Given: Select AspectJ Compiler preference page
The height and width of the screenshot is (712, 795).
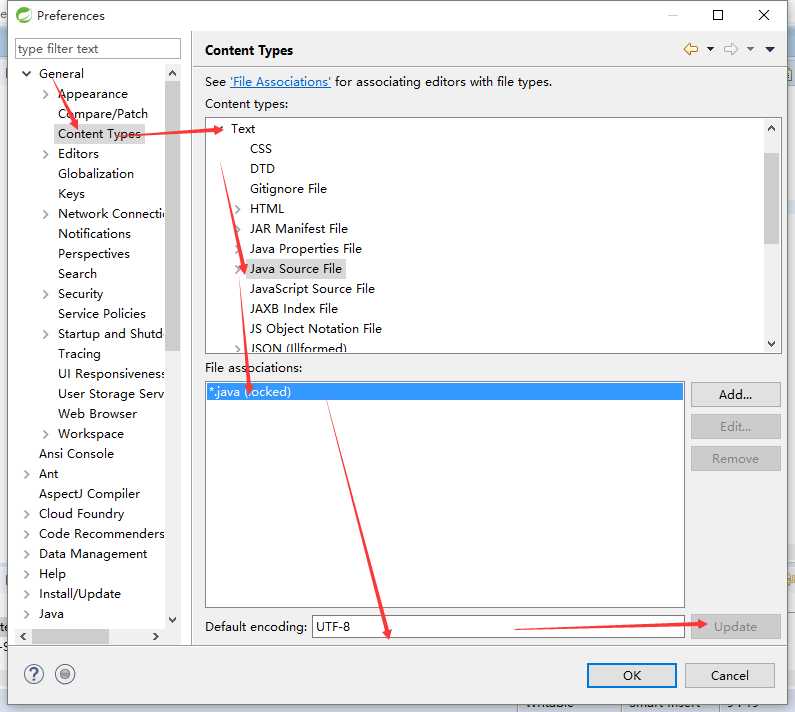Looking at the screenshot, I should [89, 494].
